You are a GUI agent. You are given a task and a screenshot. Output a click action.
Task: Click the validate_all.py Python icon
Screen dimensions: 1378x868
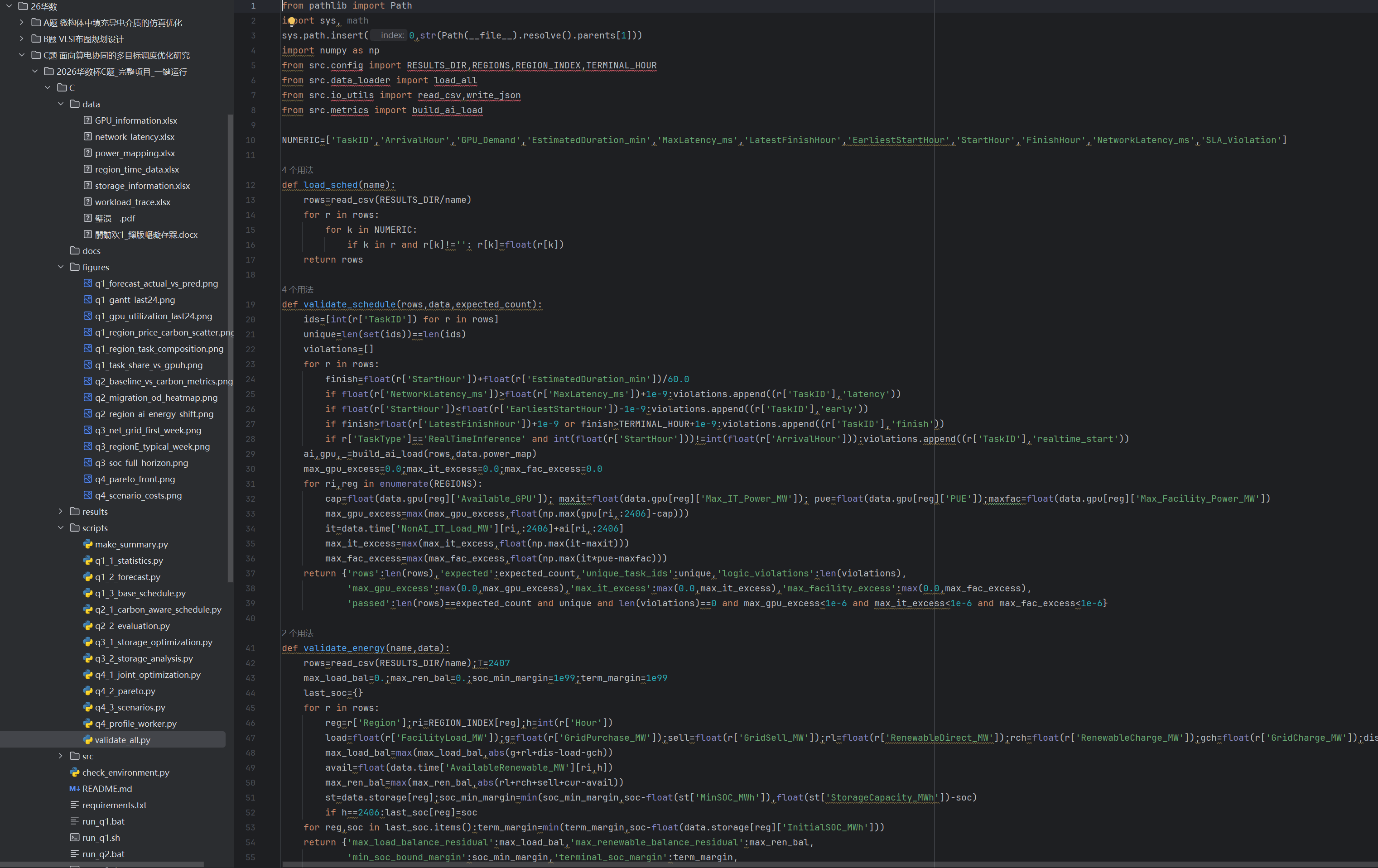(87, 740)
